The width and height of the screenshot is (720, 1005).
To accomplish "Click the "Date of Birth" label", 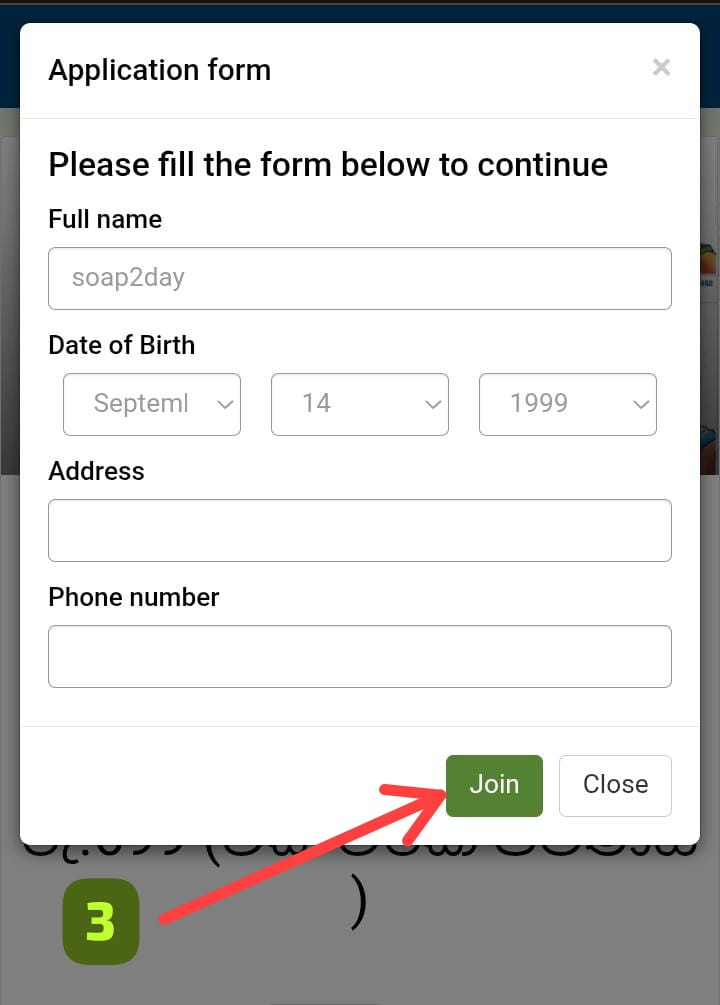I will pyautogui.click(x=122, y=345).
